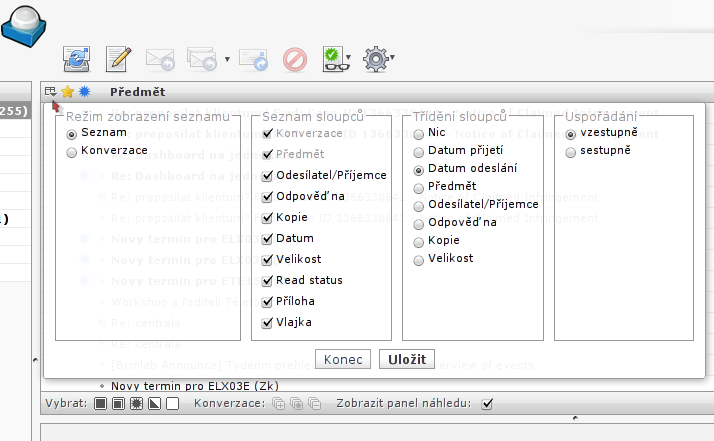Compose a new message with pencil icon
Image resolution: width=714 pixels, height=441 pixels.
pyautogui.click(x=118, y=59)
